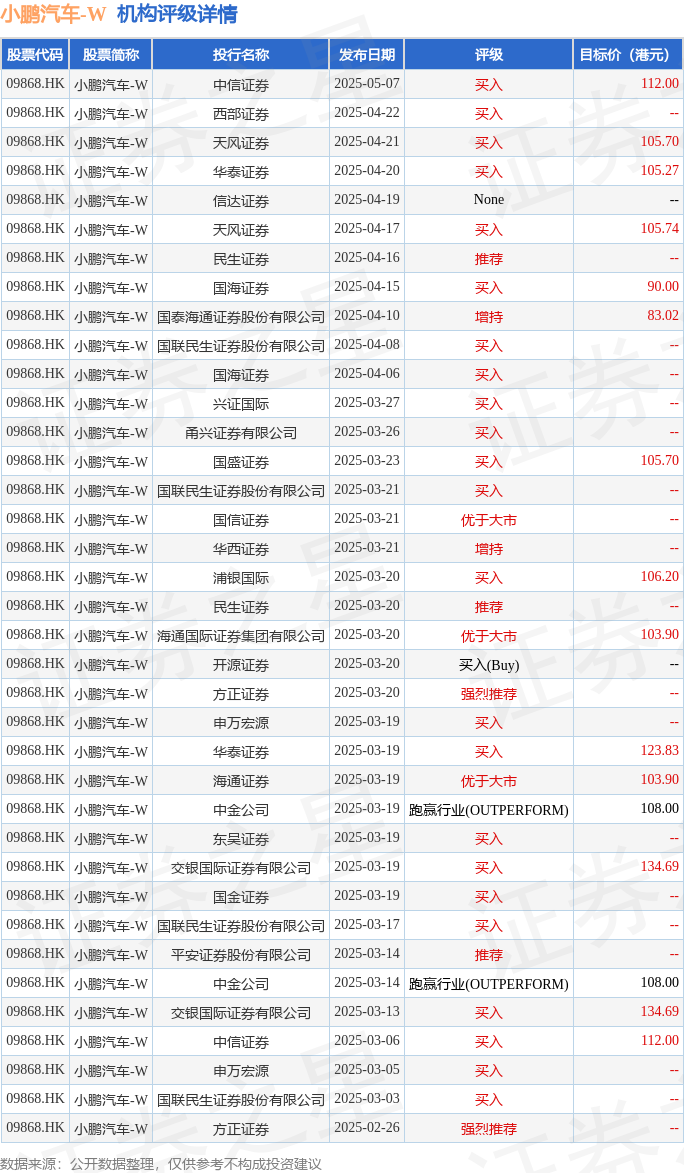This screenshot has height=1173, width=684.
Task: Select the 东吴证券 institution cell
Action: [240, 839]
